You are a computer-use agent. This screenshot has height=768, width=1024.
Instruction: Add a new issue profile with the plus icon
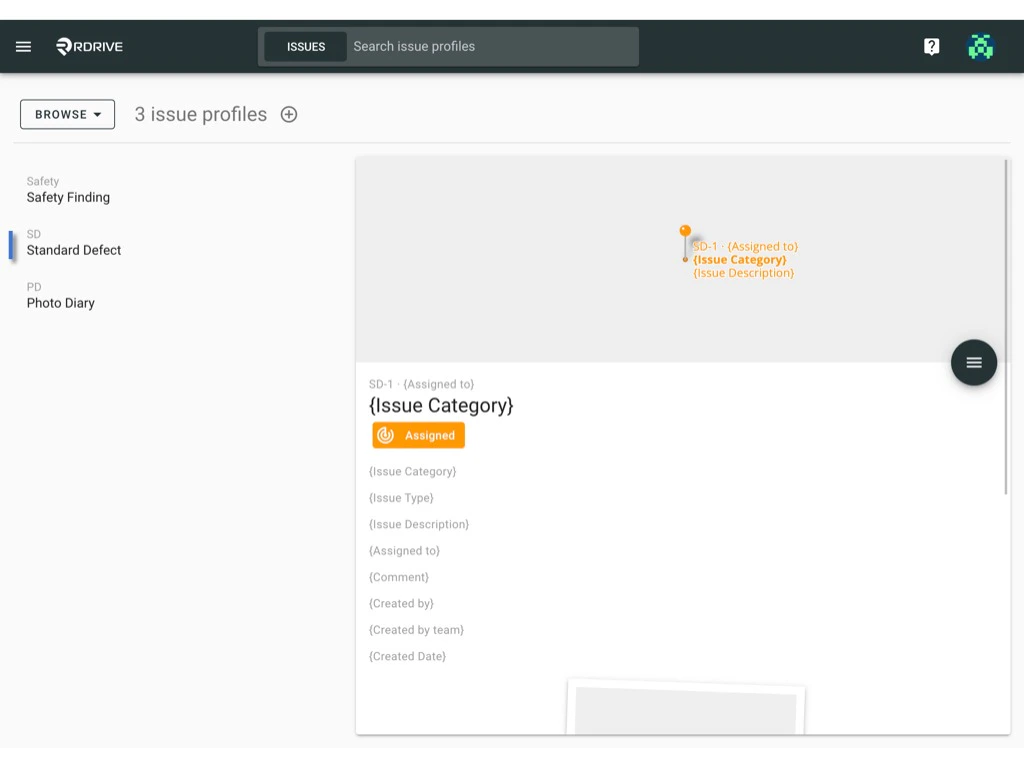coord(288,114)
